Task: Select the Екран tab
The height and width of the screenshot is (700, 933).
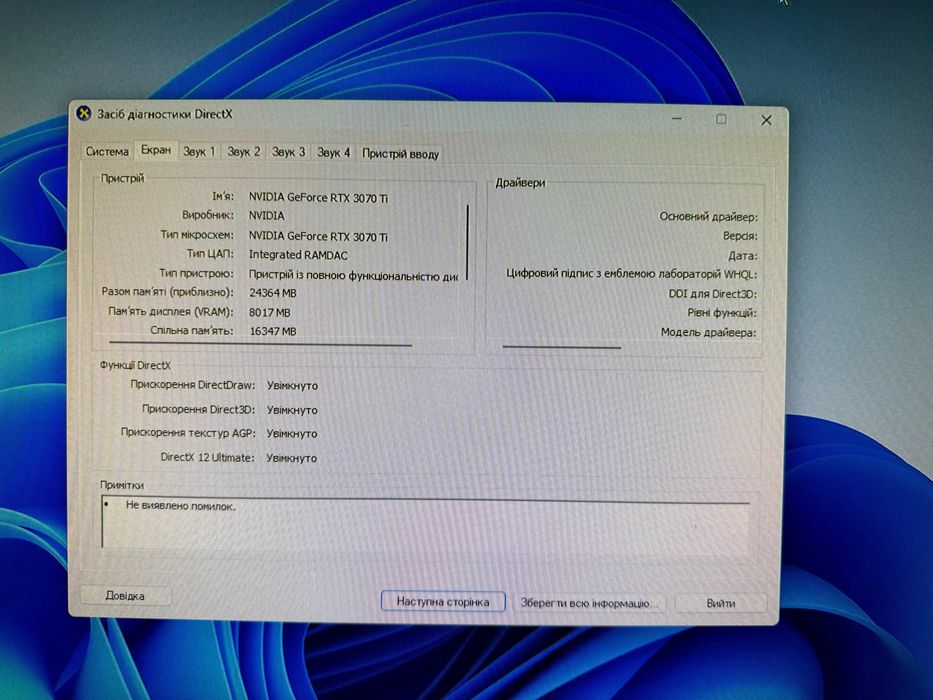Action: [156, 150]
